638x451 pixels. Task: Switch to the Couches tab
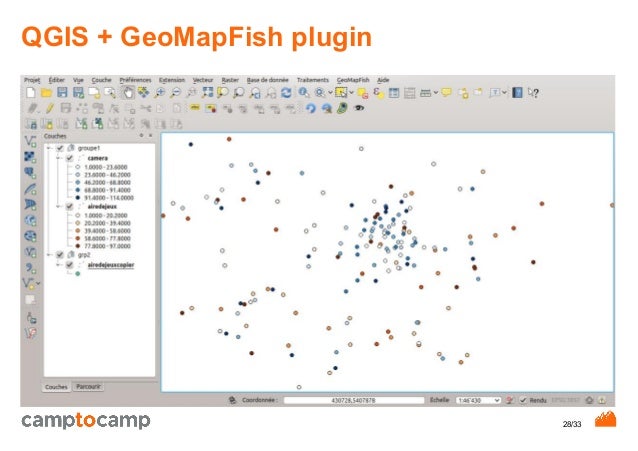pyautogui.click(x=56, y=387)
